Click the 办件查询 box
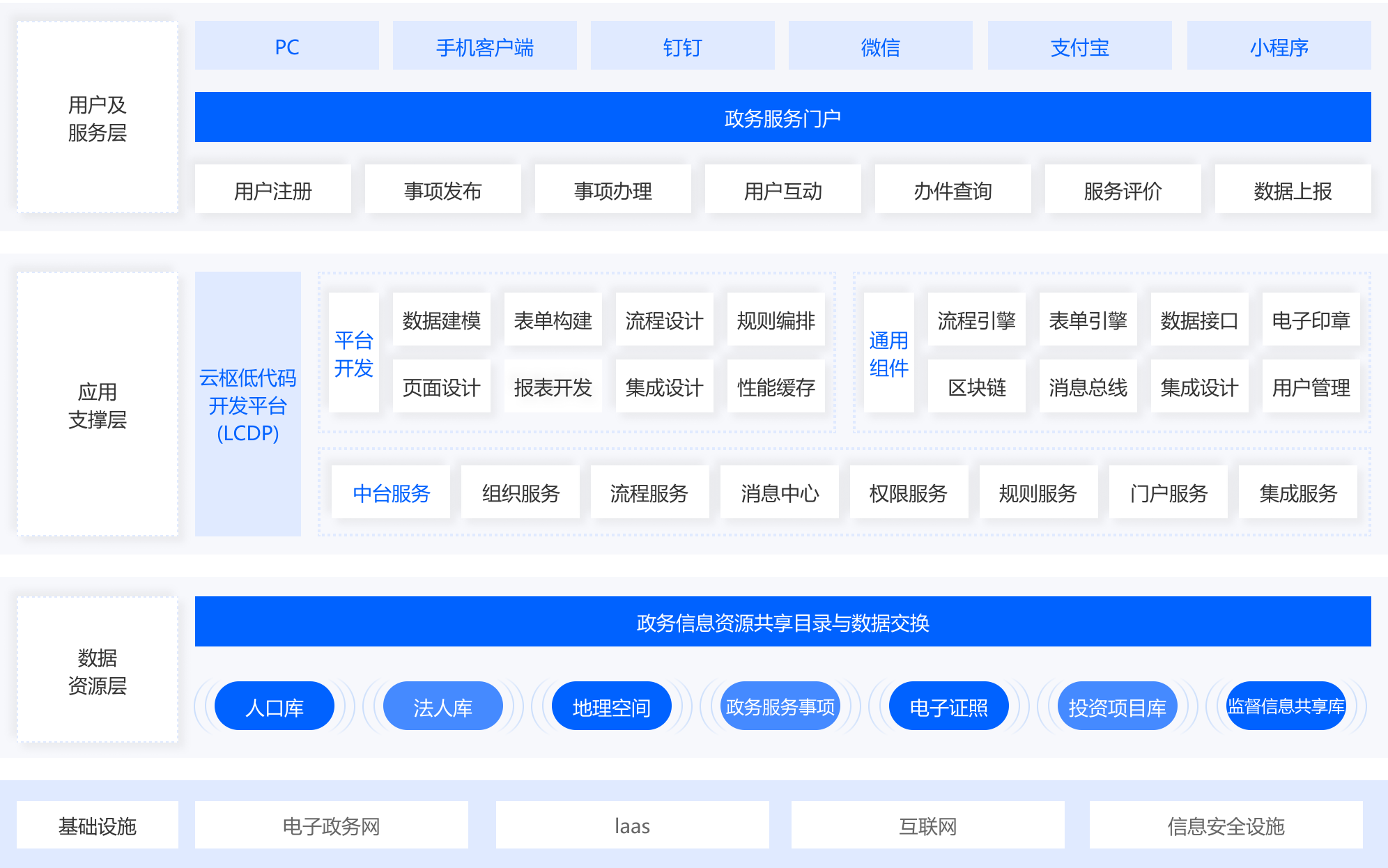The height and width of the screenshot is (868, 1388). pyautogui.click(x=953, y=190)
